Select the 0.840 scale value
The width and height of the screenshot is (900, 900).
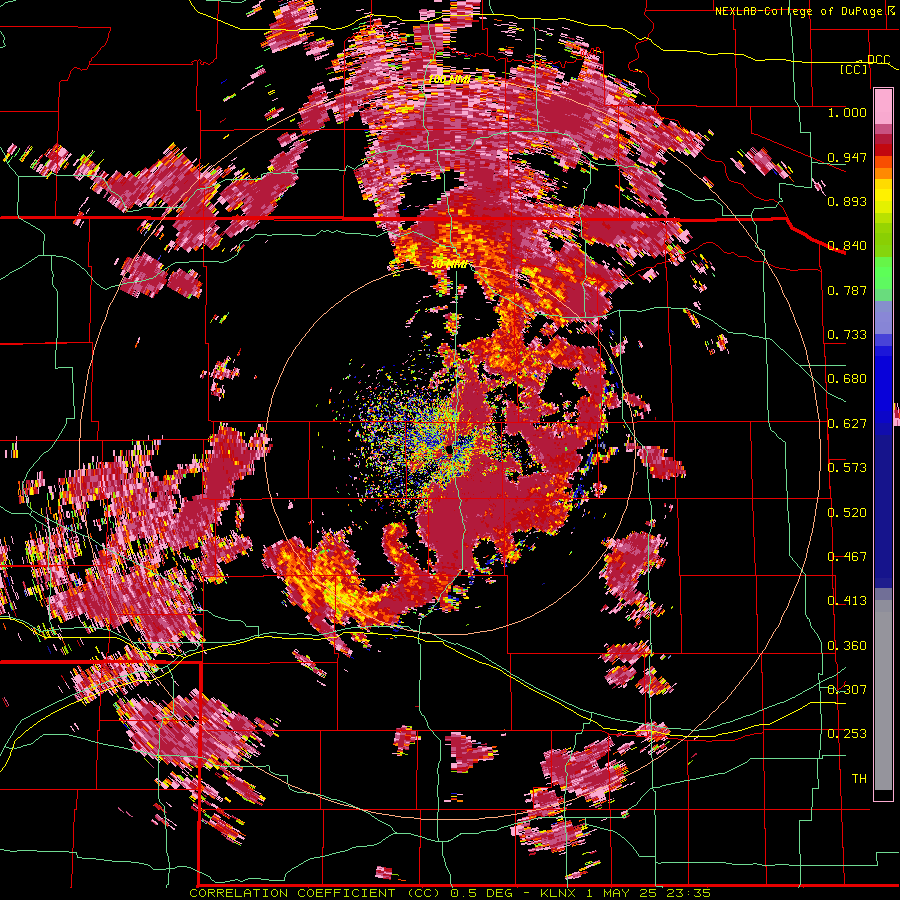tap(847, 246)
